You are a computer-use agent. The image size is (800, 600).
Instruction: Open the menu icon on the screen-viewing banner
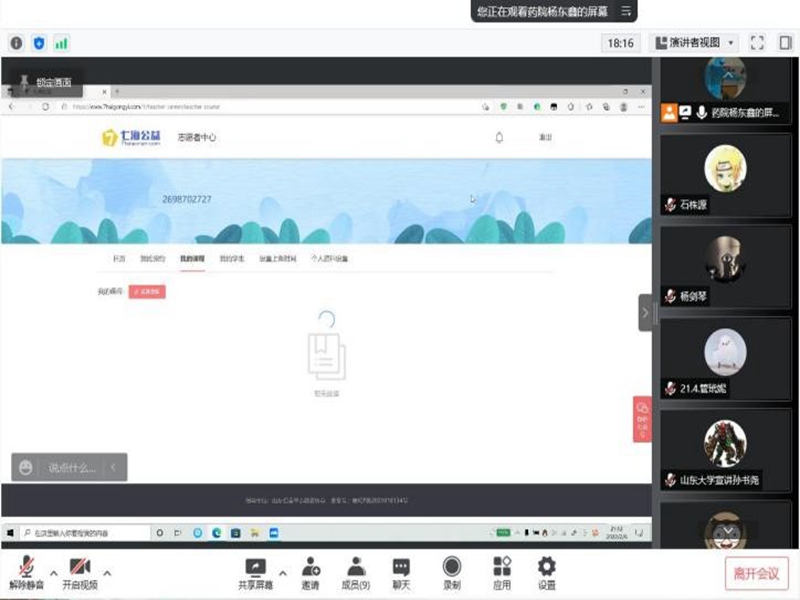[x=626, y=11]
